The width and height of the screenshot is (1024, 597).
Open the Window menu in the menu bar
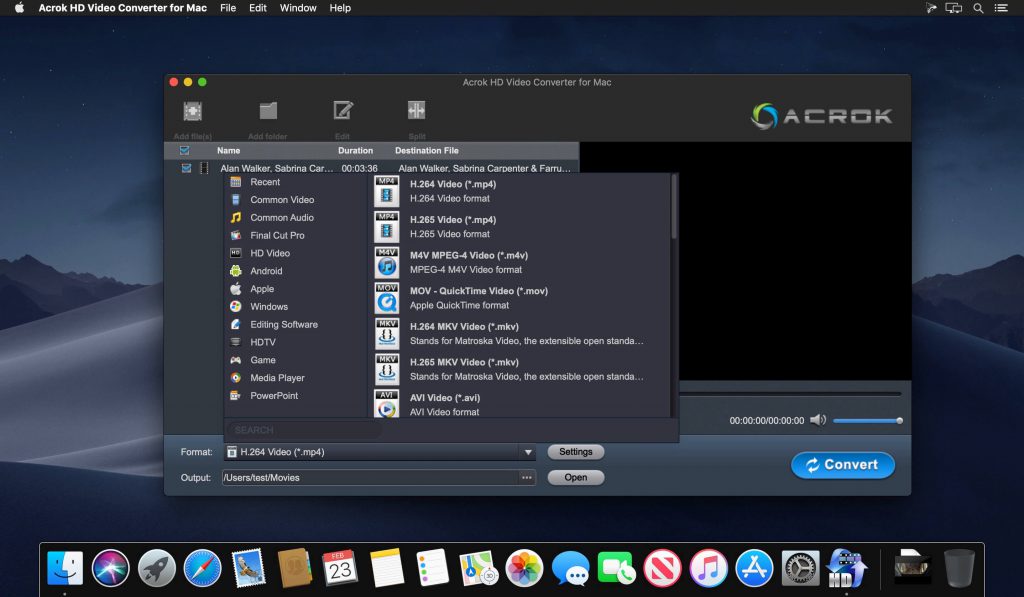pyautogui.click(x=297, y=8)
